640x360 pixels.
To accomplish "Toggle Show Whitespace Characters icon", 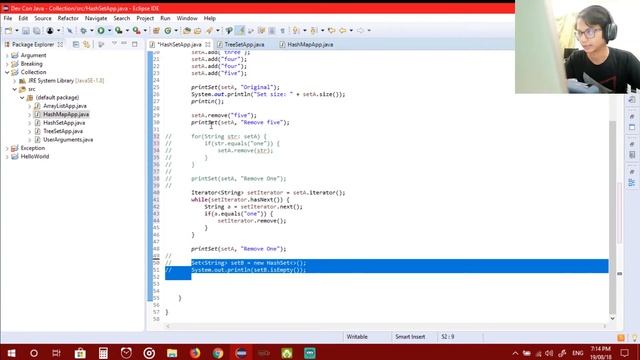I will click(x=282, y=31).
